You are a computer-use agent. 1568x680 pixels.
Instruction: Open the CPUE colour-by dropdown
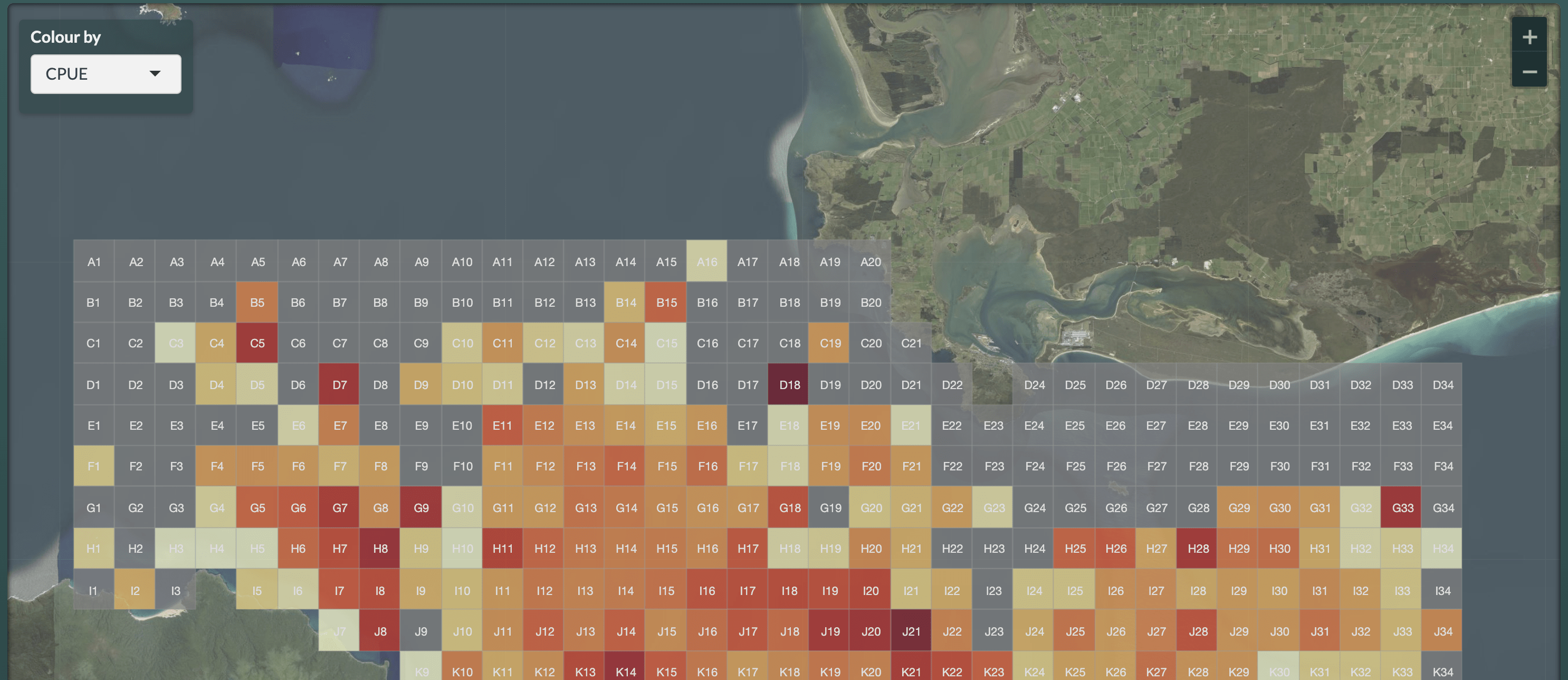click(106, 74)
